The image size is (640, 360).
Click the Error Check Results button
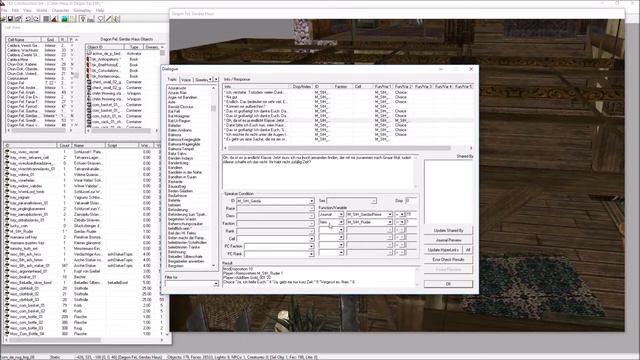[448, 260]
